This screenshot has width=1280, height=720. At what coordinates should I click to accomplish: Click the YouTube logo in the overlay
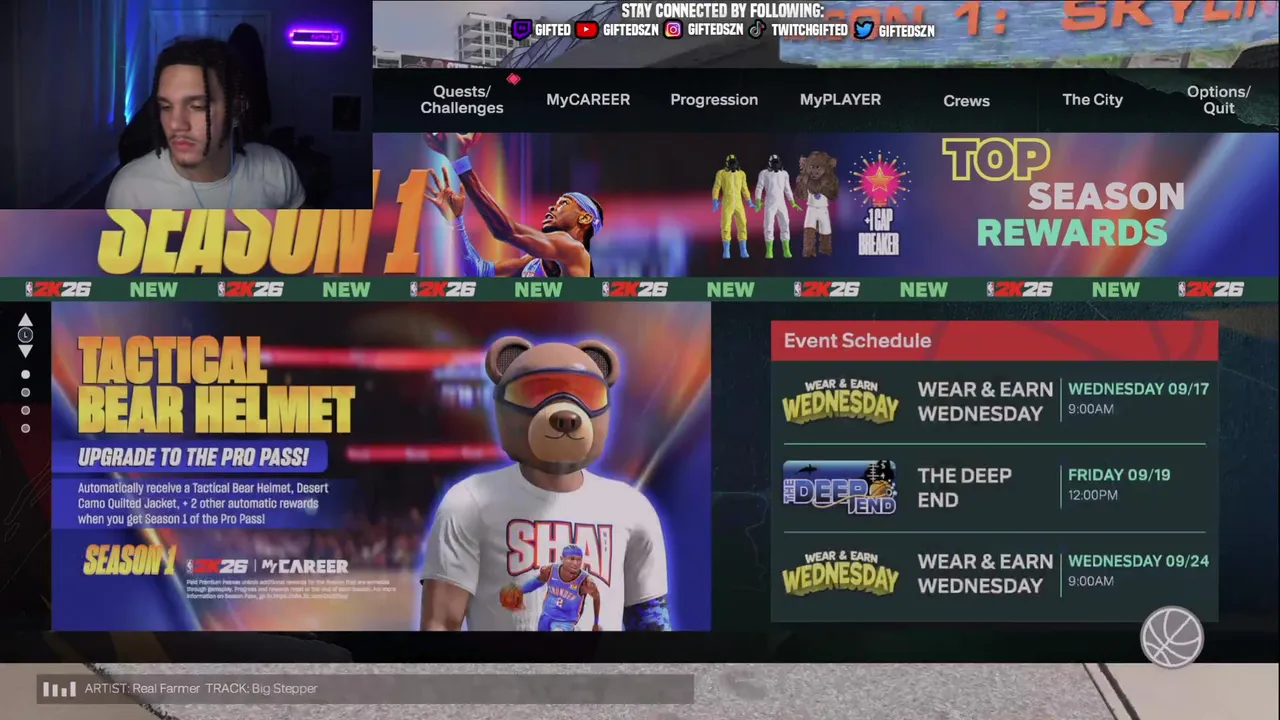click(586, 30)
